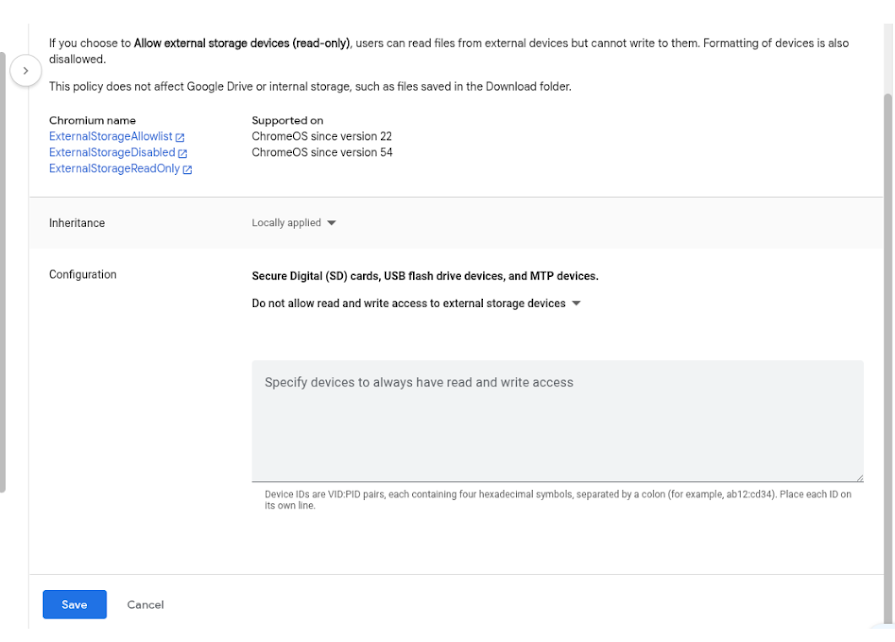Image resolution: width=895 pixels, height=642 pixels.
Task: Open external-link icon beside ExternalStorageDisabled
Action: pos(183,153)
